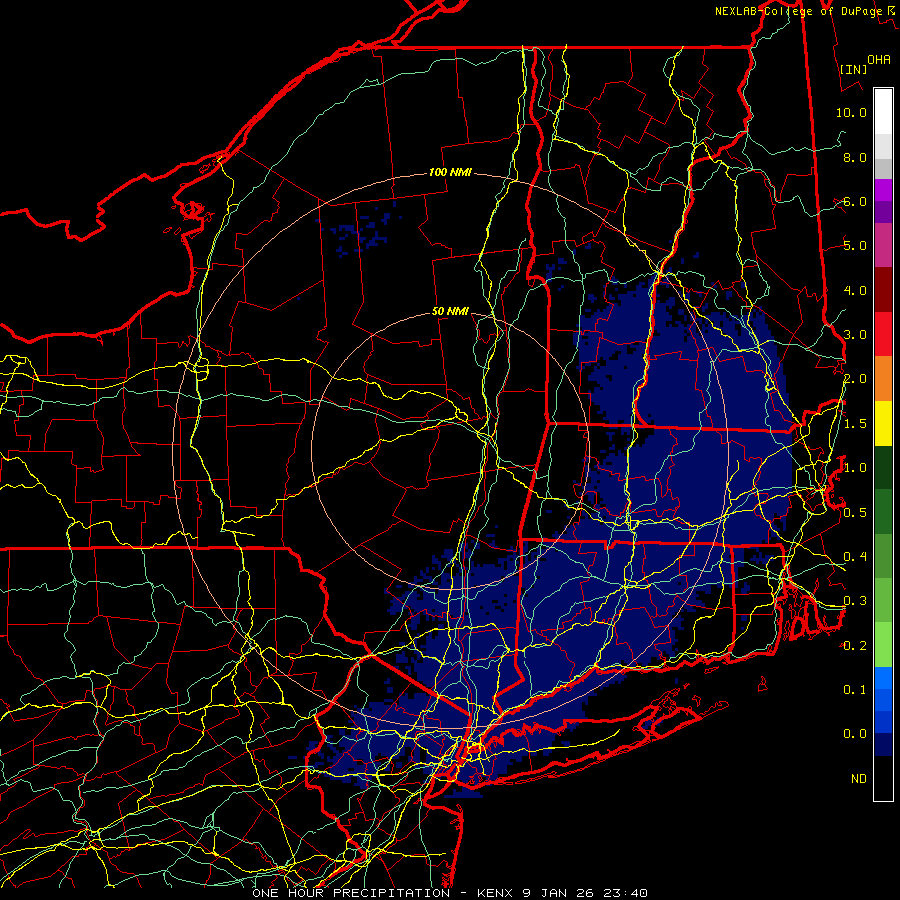The width and height of the screenshot is (900, 900).
Task: Select the magenta legend color band
Action: [883, 190]
